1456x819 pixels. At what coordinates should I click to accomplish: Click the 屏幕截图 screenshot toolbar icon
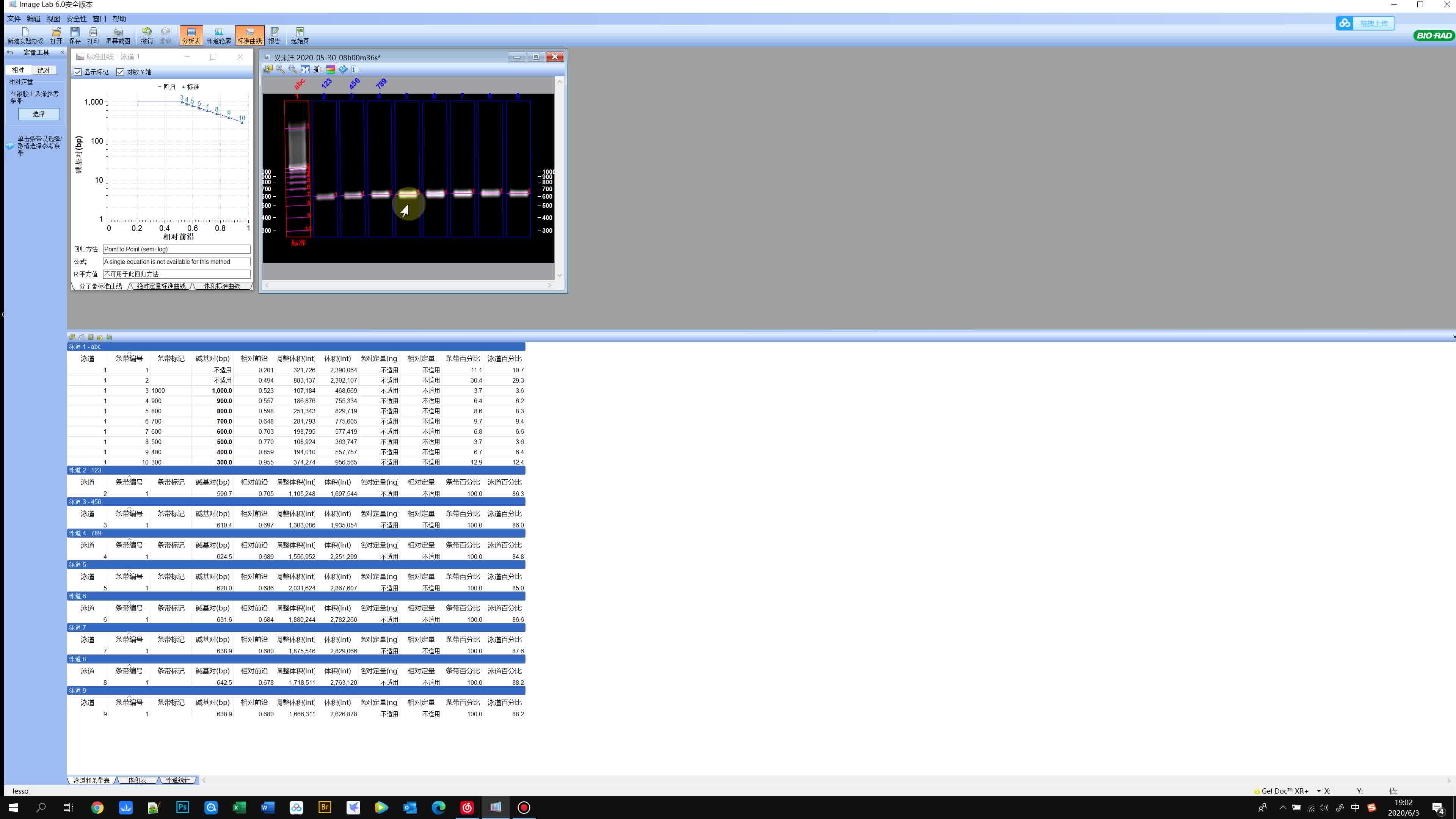coord(118,35)
